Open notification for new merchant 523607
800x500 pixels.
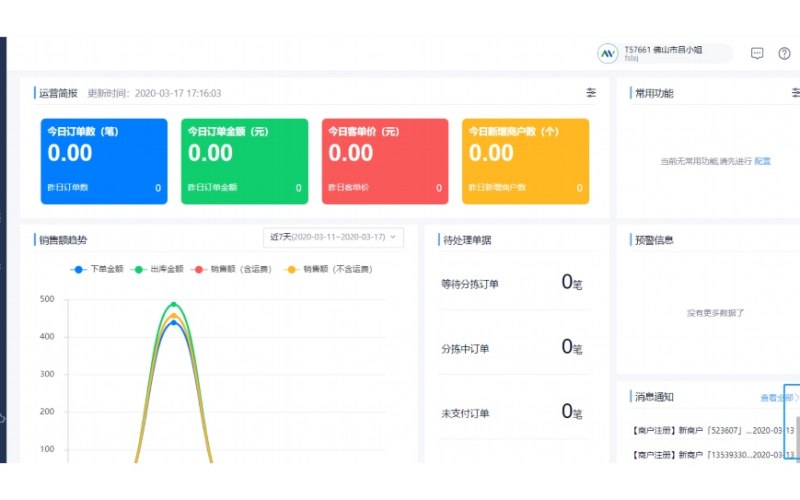[x=713, y=431]
